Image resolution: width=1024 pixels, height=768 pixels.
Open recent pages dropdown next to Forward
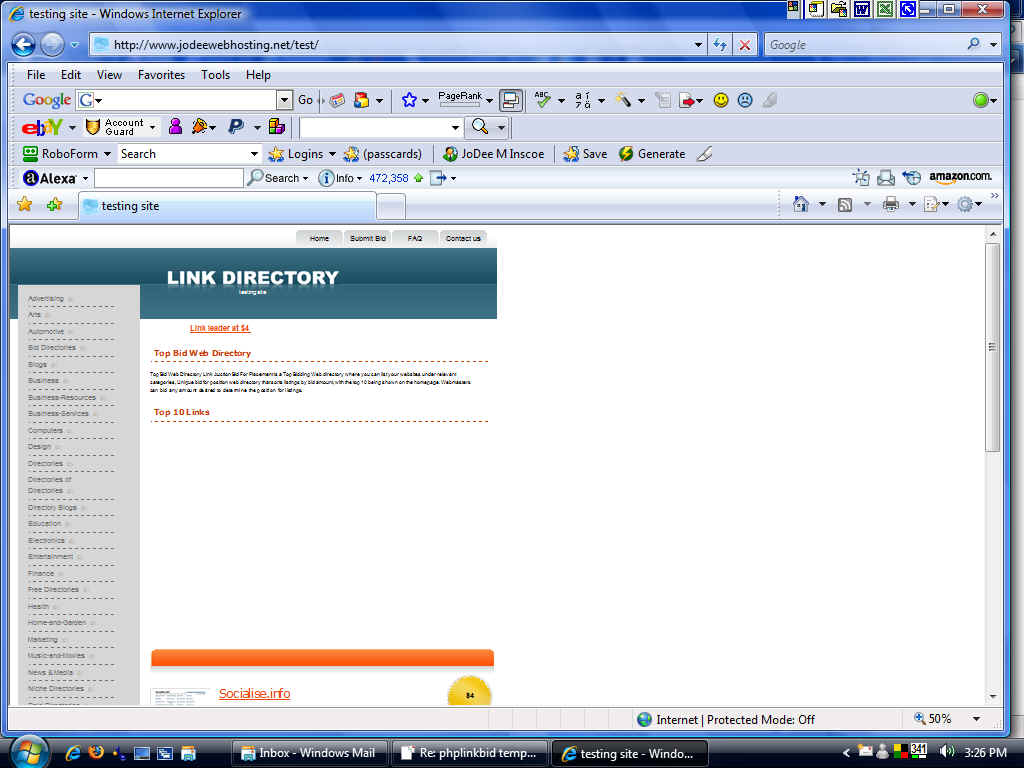click(x=74, y=45)
